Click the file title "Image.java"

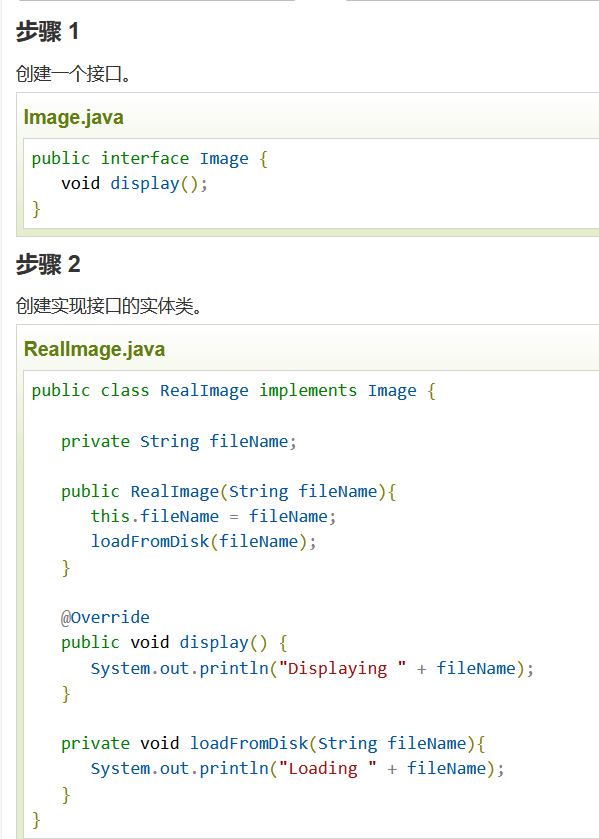[x=73, y=117]
